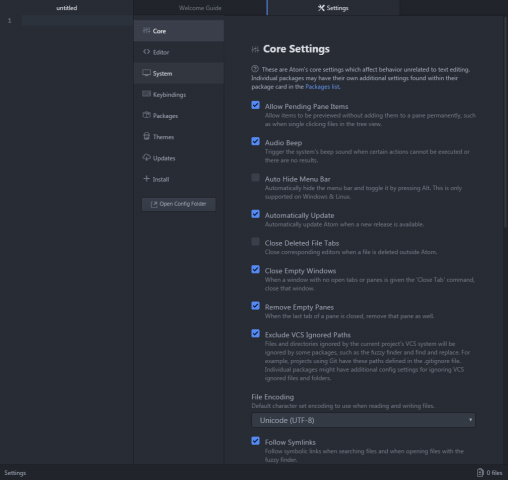Follow the Packages list link
This screenshot has width=508, height=480.
323,87
